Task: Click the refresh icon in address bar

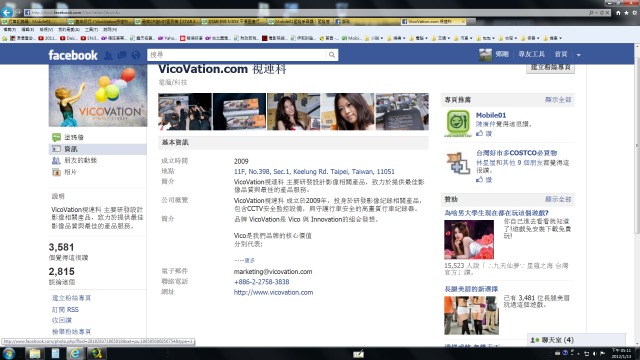Action: [x=602, y=13]
